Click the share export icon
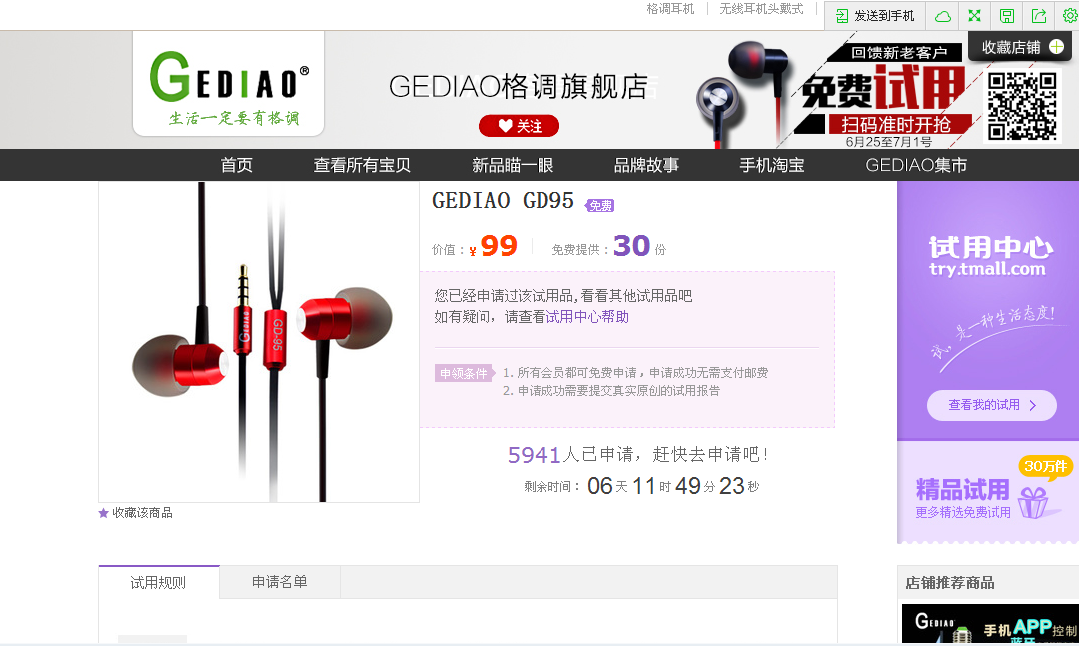Viewport: 1079px width, 646px height. tap(1039, 16)
